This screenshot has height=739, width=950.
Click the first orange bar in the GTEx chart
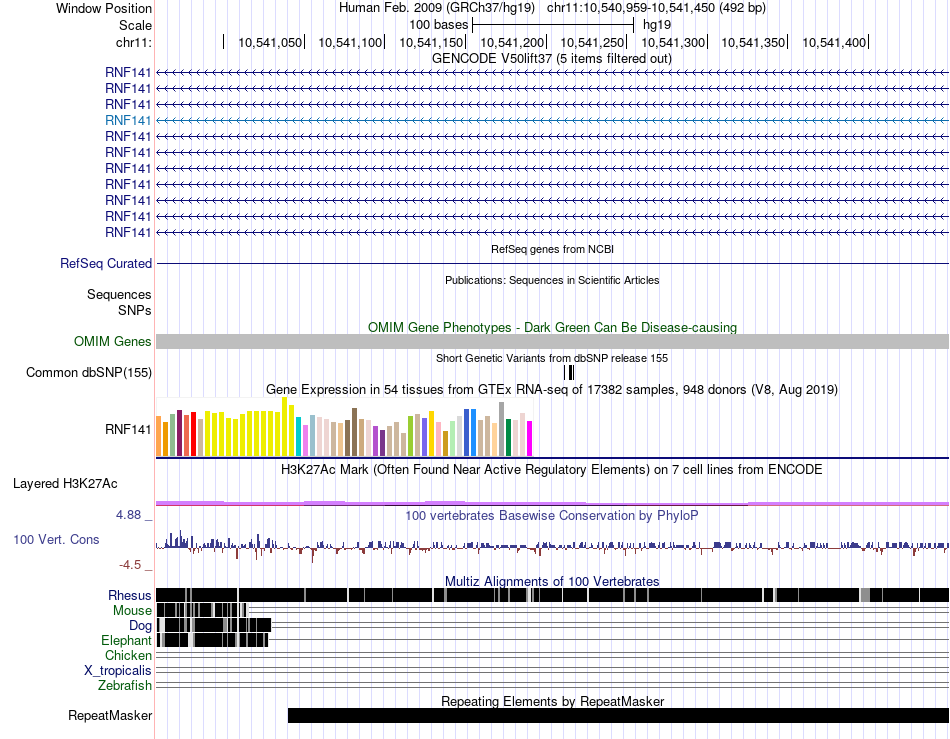[x=159, y=436]
